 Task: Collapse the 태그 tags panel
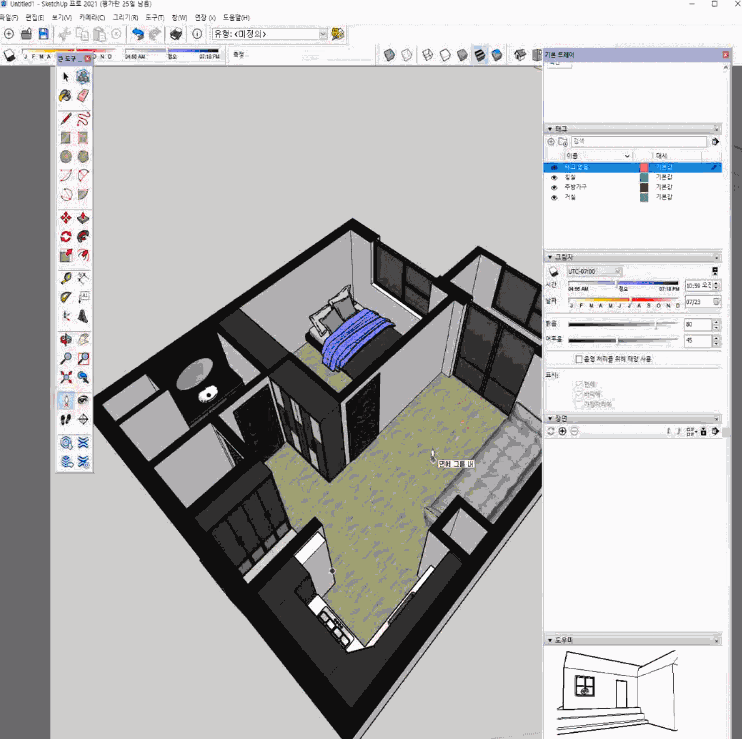click(550, 129)
